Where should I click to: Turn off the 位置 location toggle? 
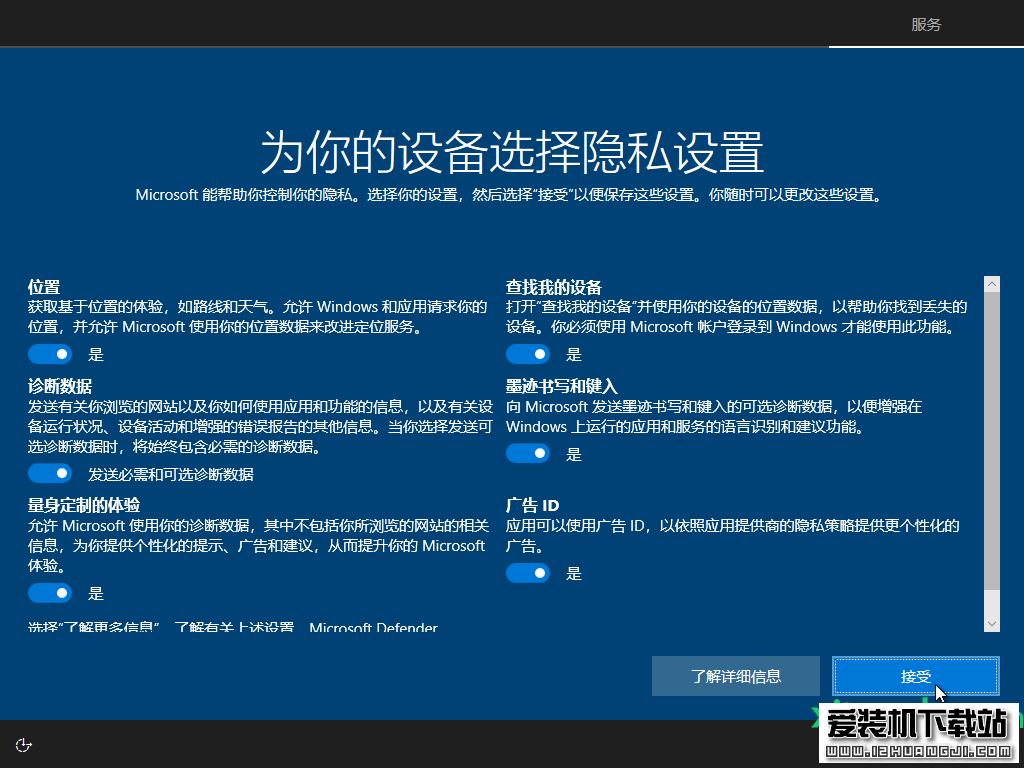[50, 354]
